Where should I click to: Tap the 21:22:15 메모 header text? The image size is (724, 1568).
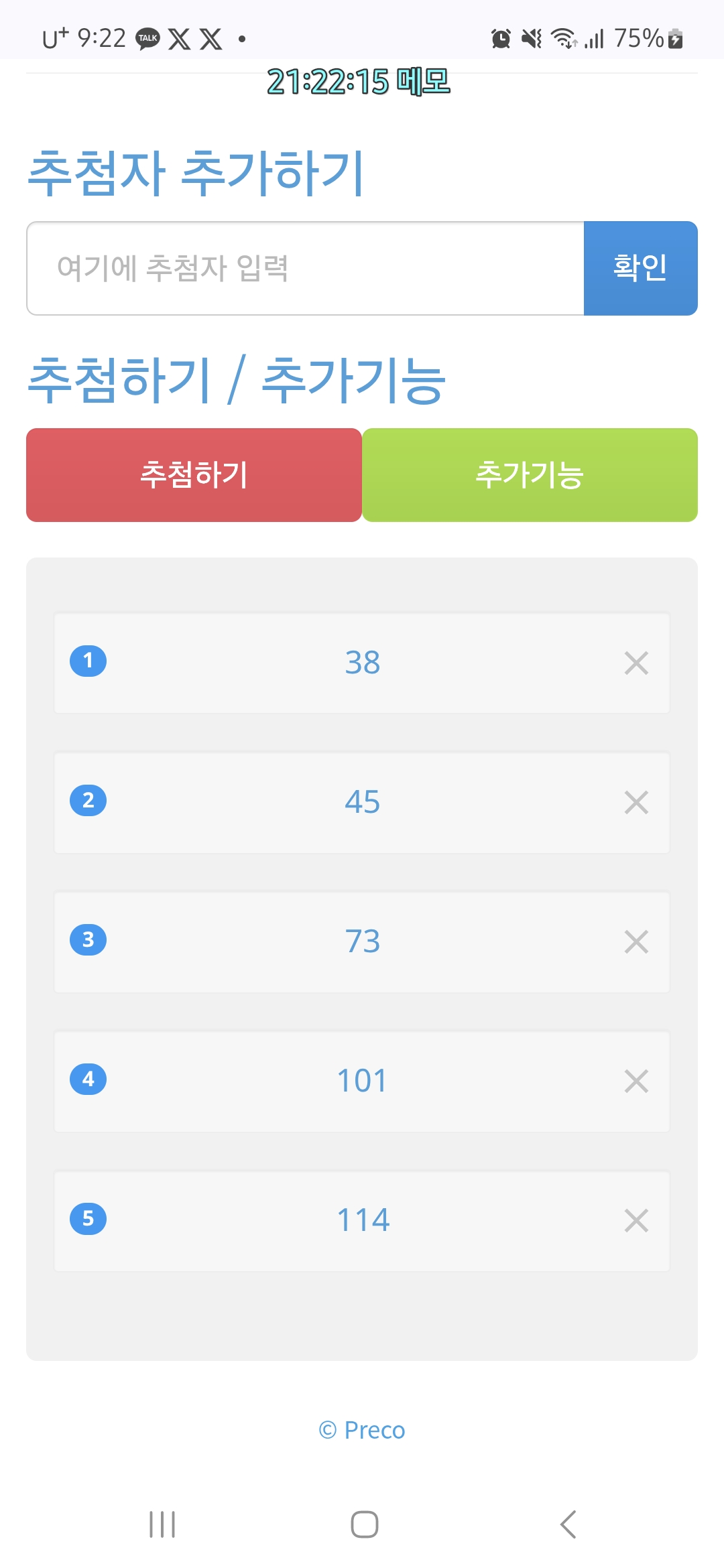(359, 82)
